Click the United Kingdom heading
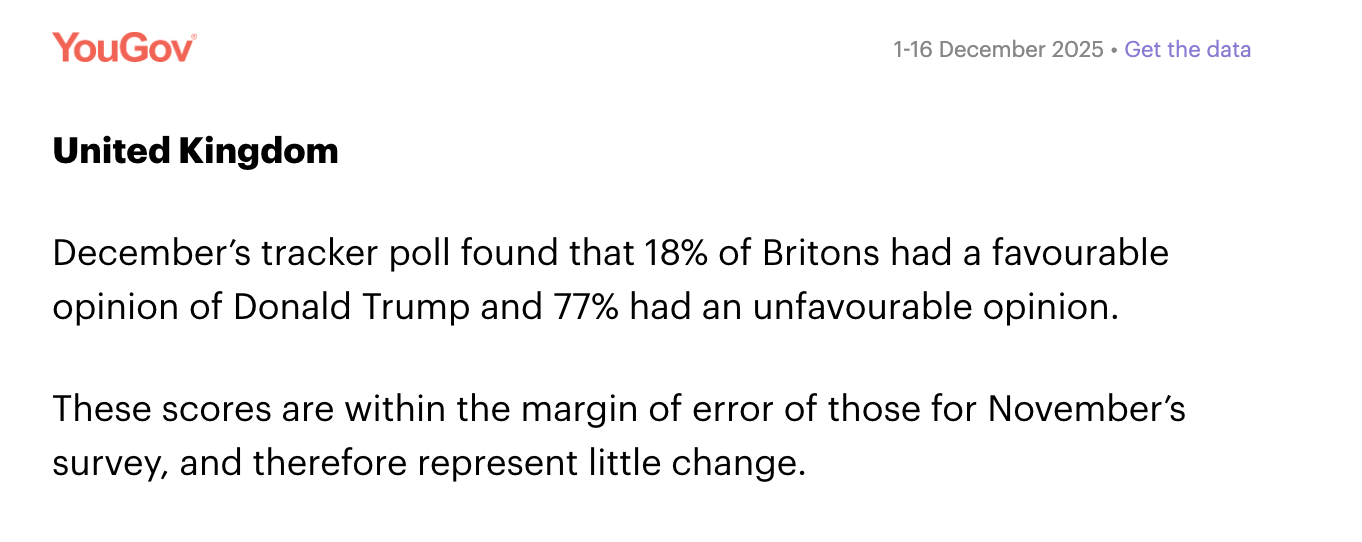Viewport: 1362px width, 542px height. (x=195, y=151)
